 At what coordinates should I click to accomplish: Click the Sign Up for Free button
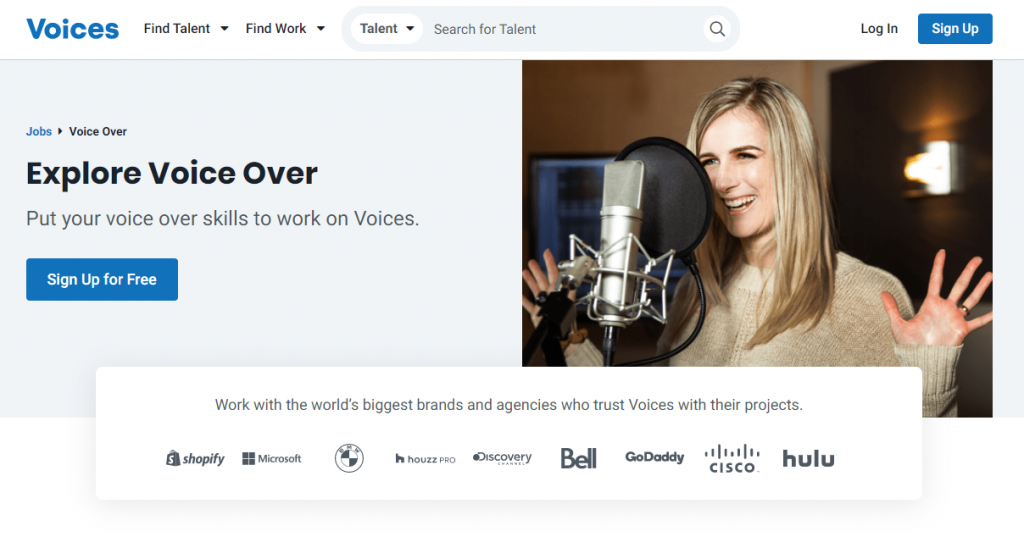point(102,280)
